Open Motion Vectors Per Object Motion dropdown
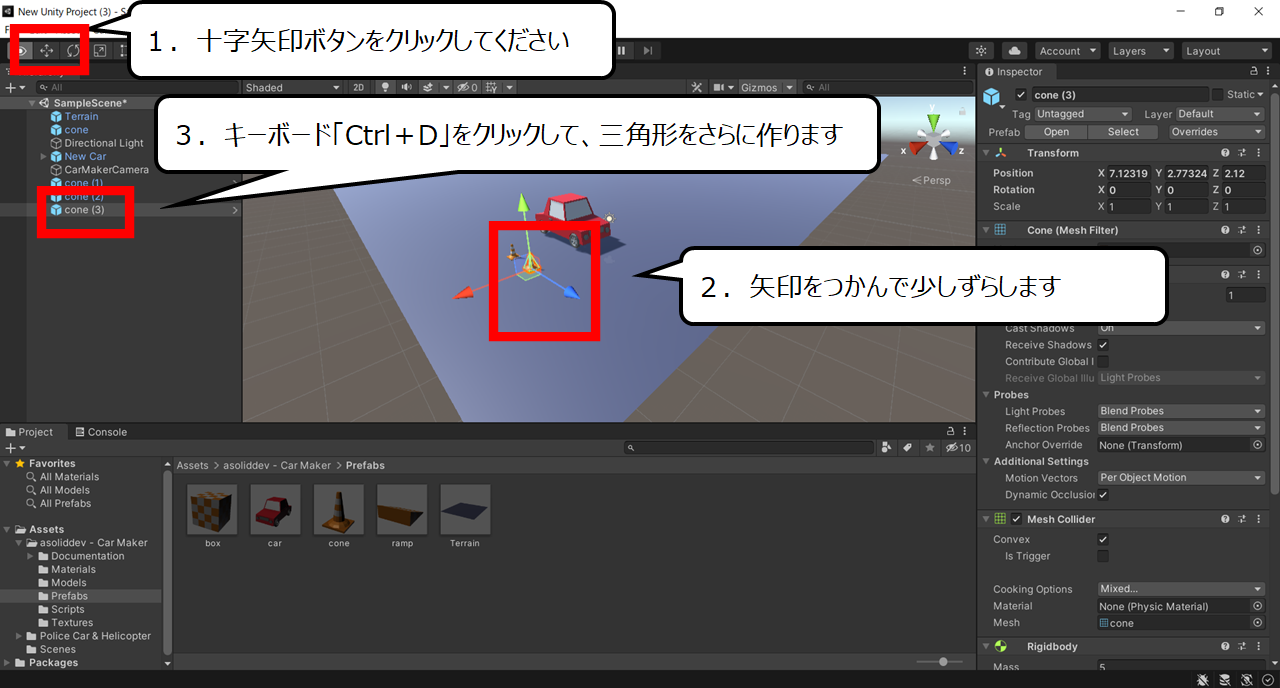 pyautogui.click(x=1181, y=478)
